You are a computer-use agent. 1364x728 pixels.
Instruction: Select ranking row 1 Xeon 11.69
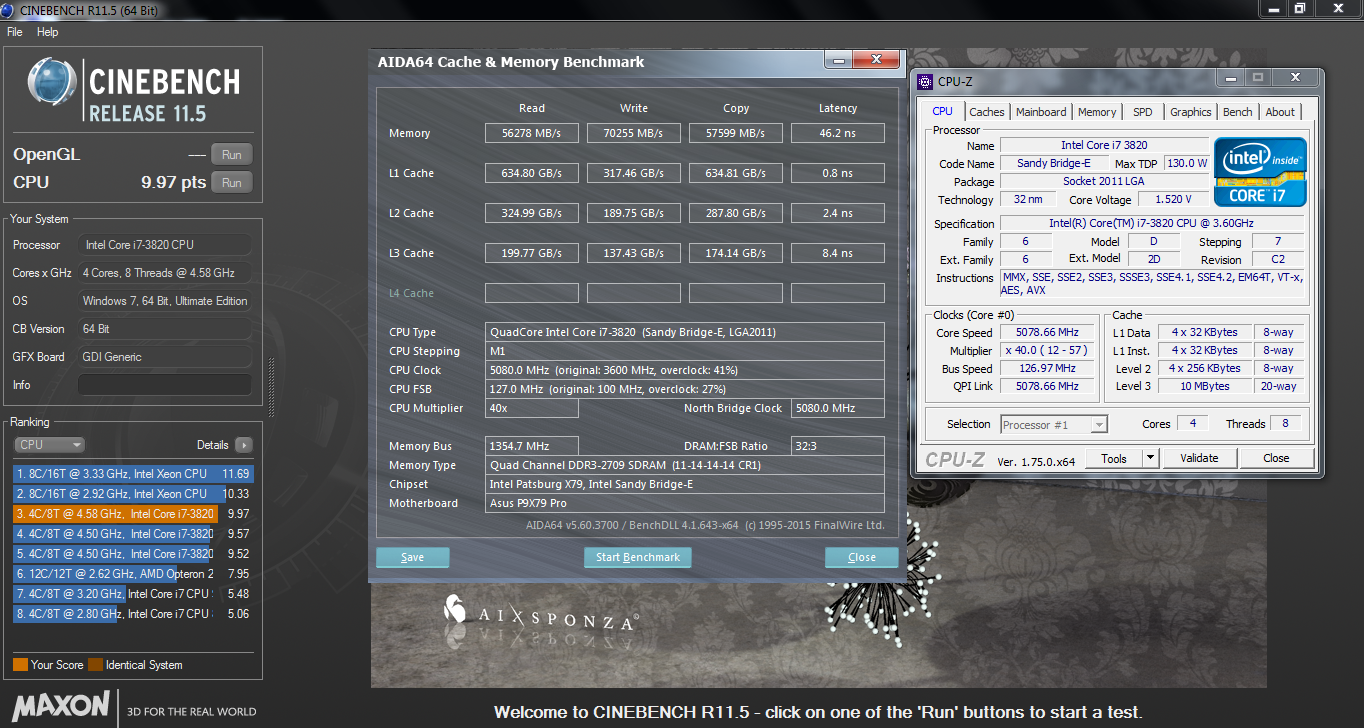click(133, 474)
